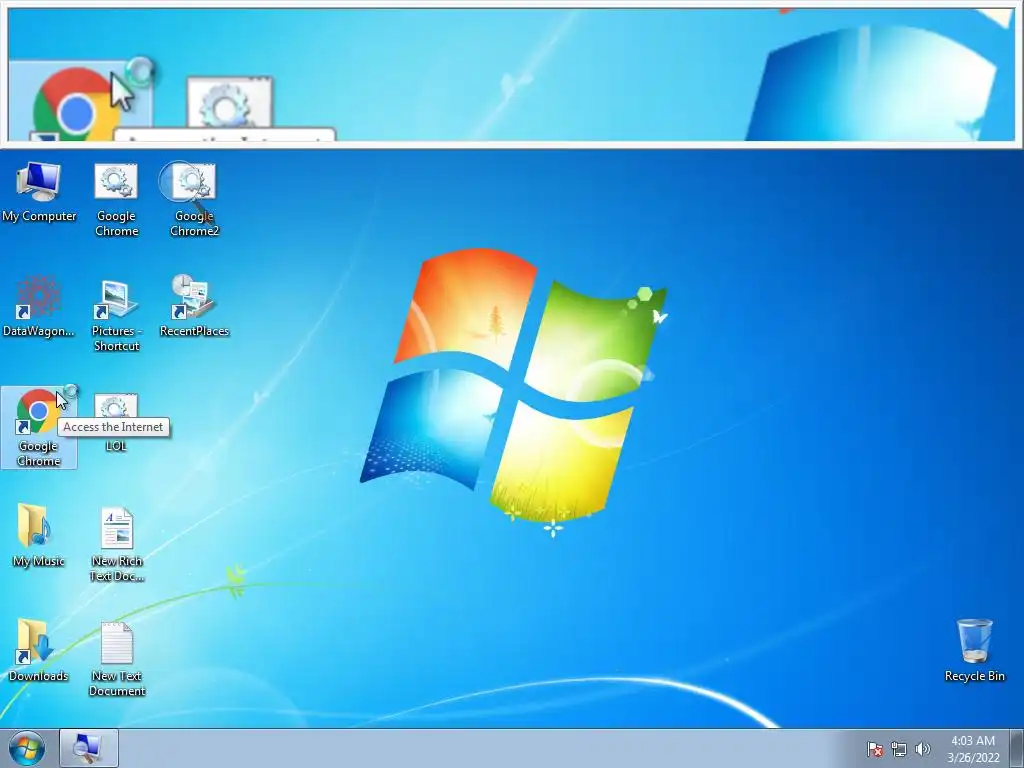Click the Magnifier taskbar button
This screenshot has height=768, width=1024.
pyautogui.click(x=89, y=748)
